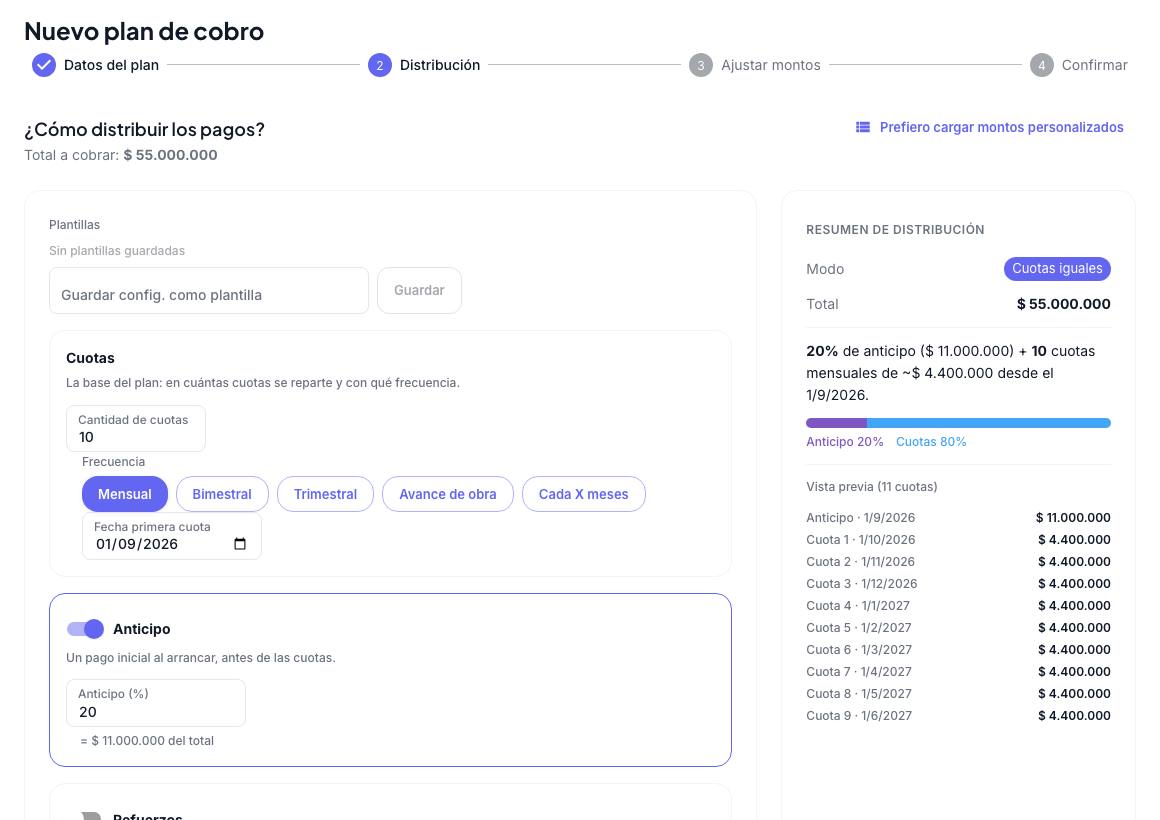Click the Cuotas 80% legend label
The height and width of the screenshot is (820, 1160).
[x=931, y=442]
